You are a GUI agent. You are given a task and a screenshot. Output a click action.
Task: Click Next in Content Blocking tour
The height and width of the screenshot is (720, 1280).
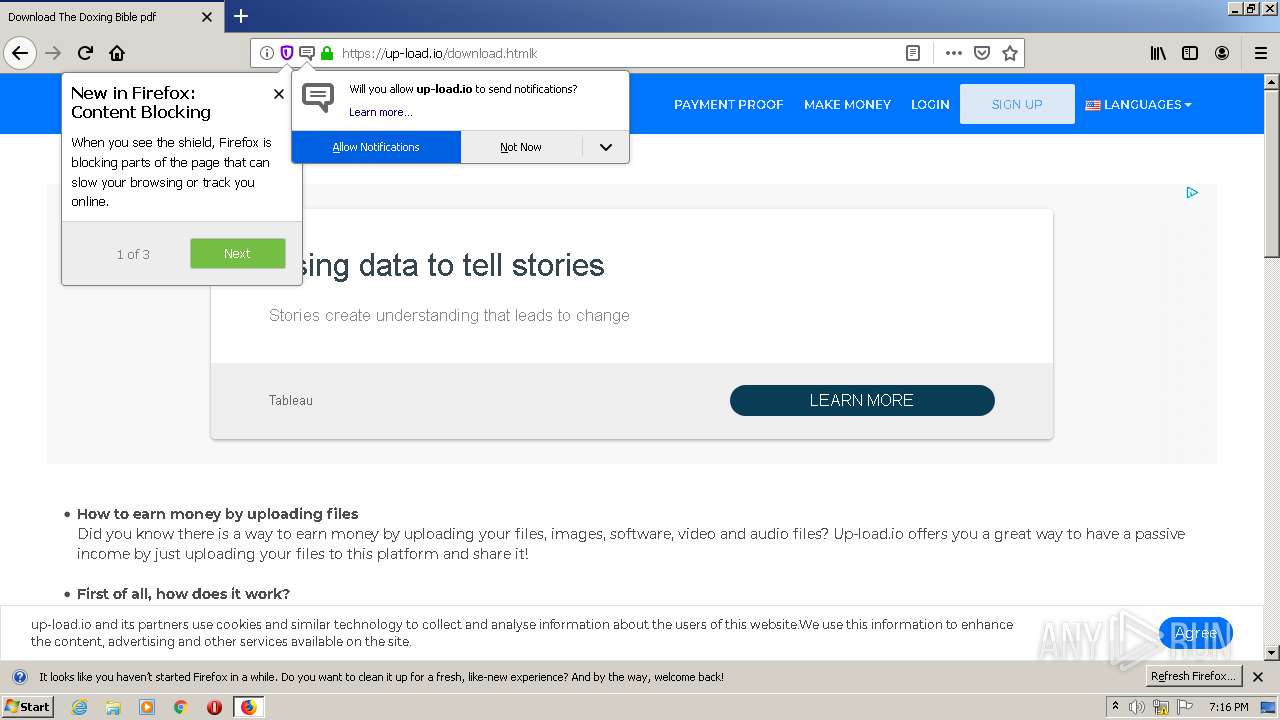click(x=238, y=253)
